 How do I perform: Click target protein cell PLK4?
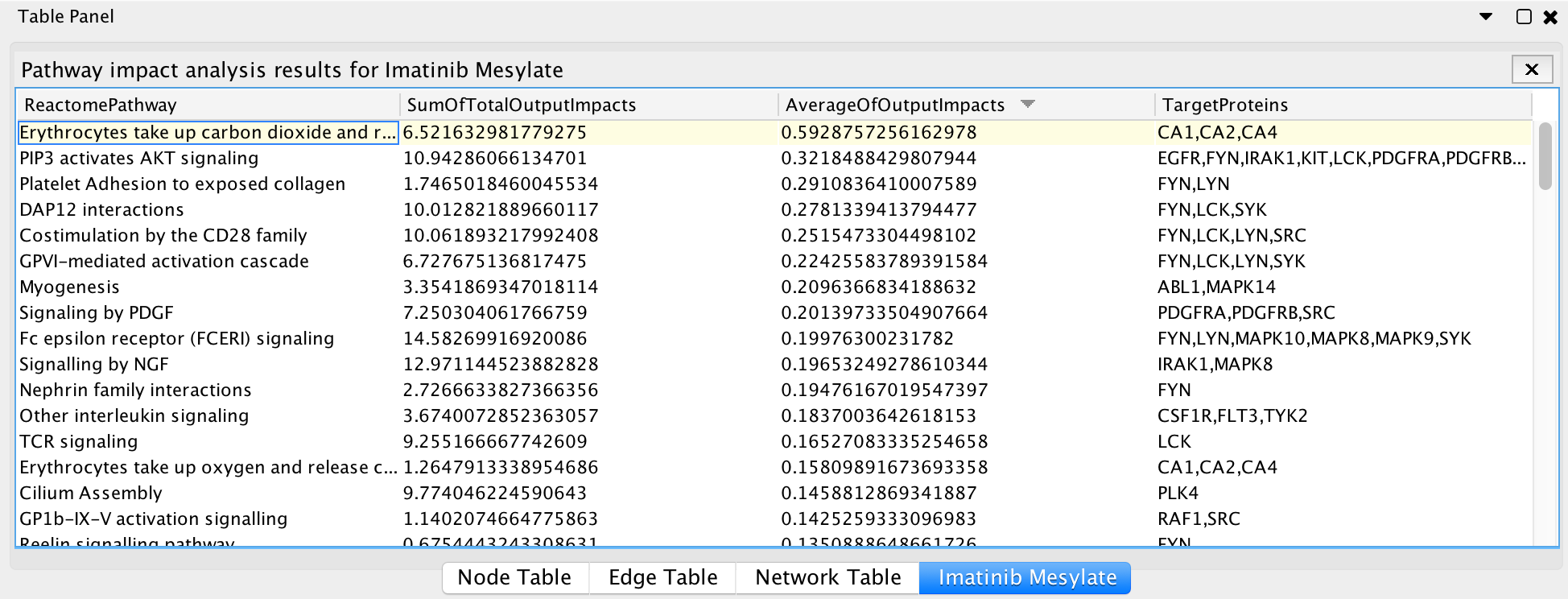1178,494
